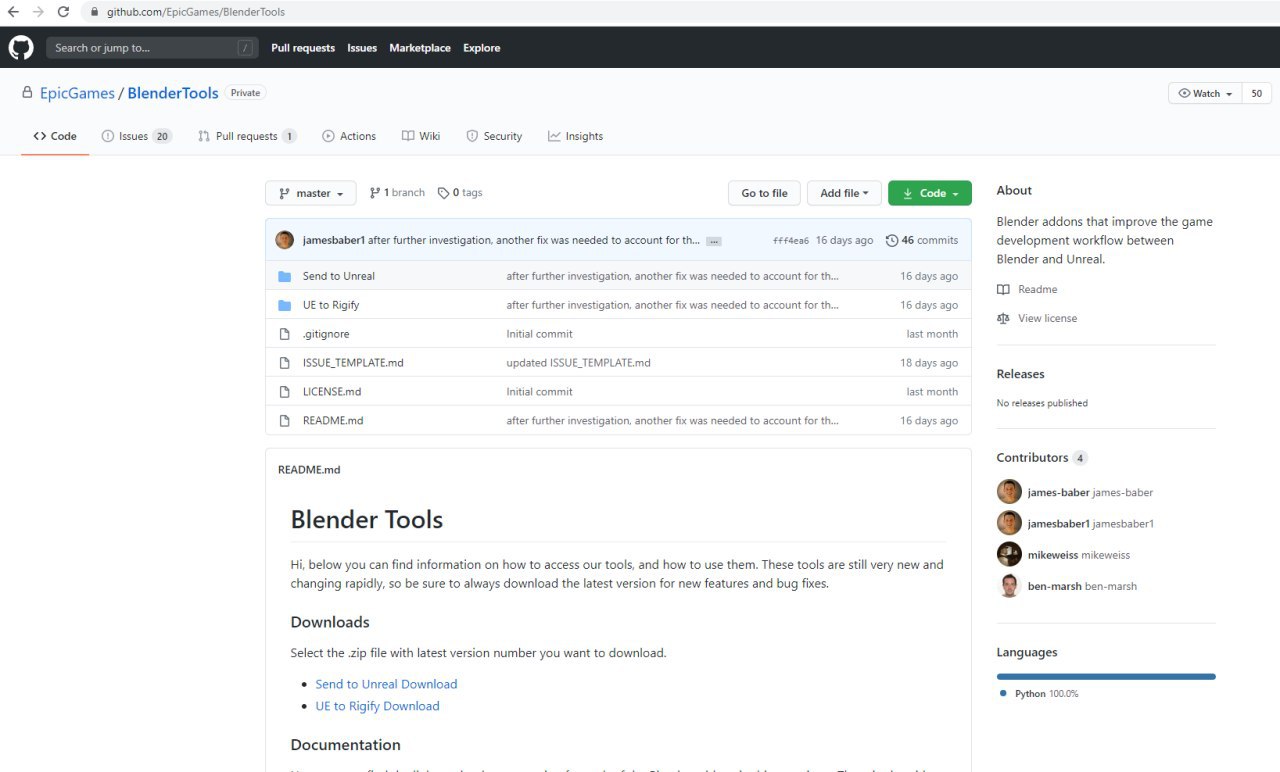1280x772 pixels.
Task: Open the Wiki tab
Action: [421, 136]
